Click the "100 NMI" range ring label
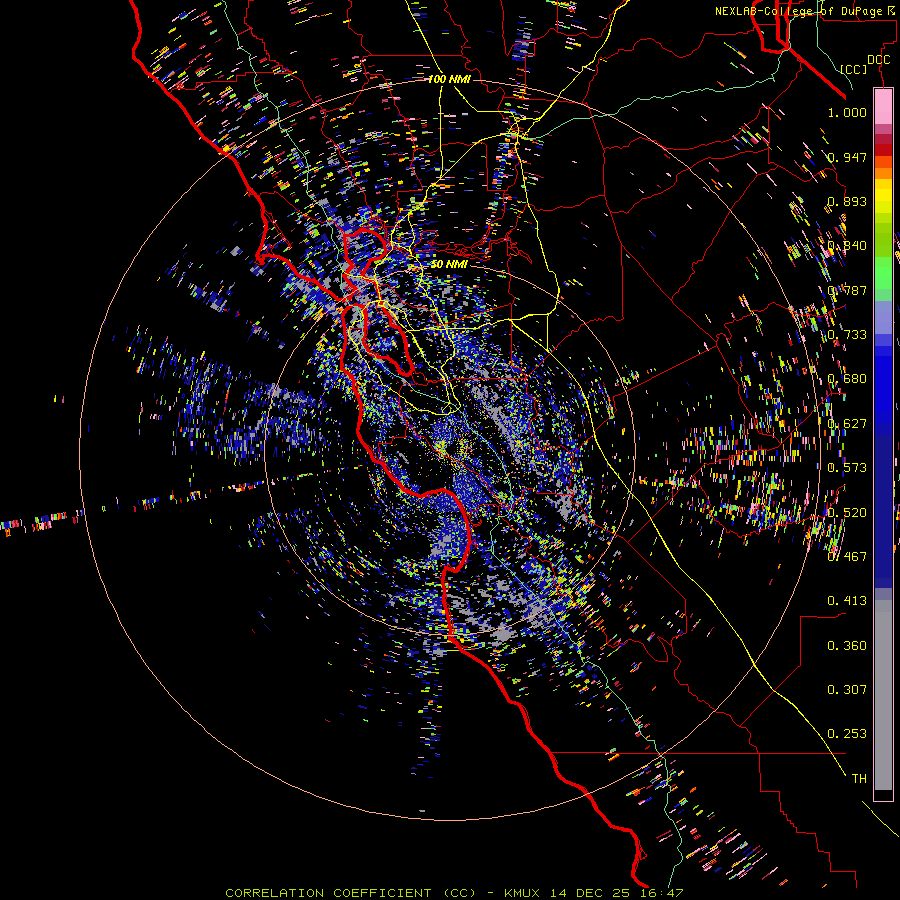This screenshot has width=900, height=900. point(449,79)
